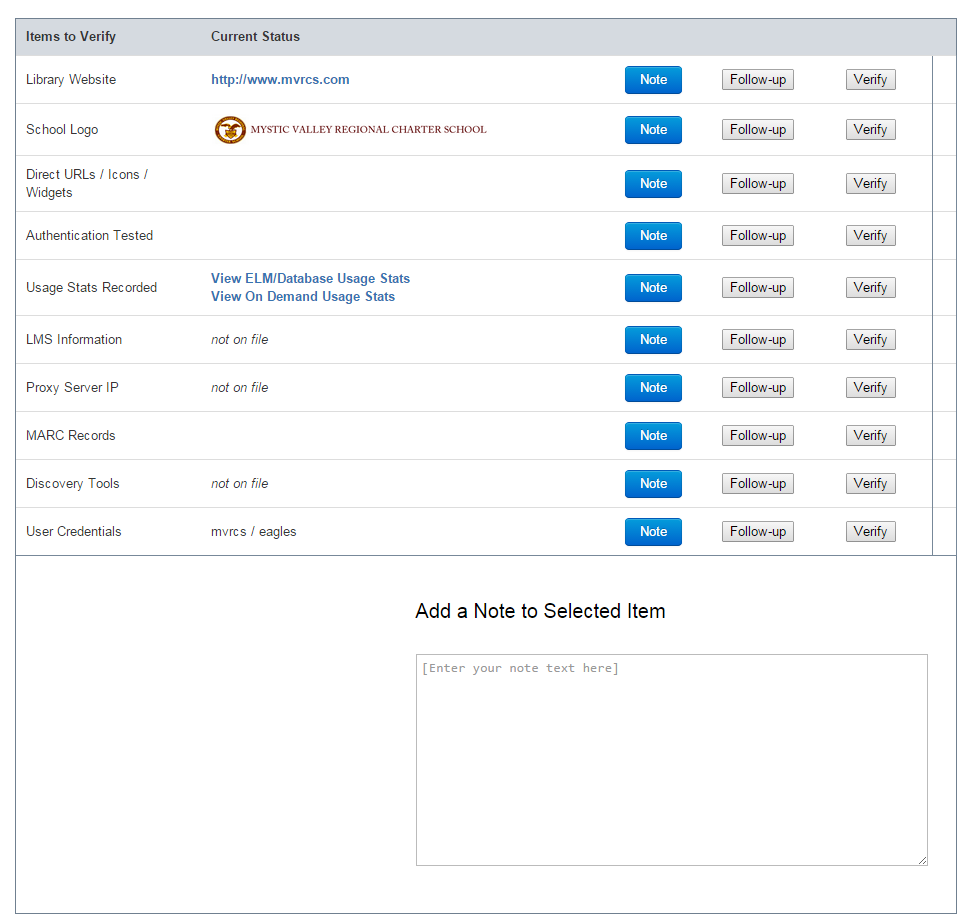This screenshot has width=970, height=923.
Task: Click Note for Usage Stats Recorded
Action: 653,288
